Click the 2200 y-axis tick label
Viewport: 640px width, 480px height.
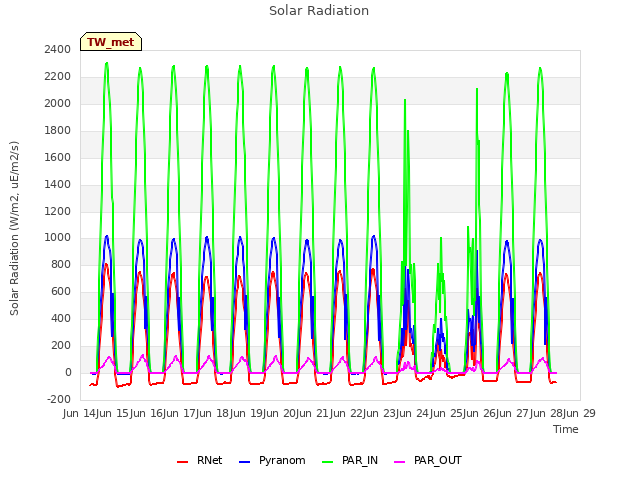(58, 76)
